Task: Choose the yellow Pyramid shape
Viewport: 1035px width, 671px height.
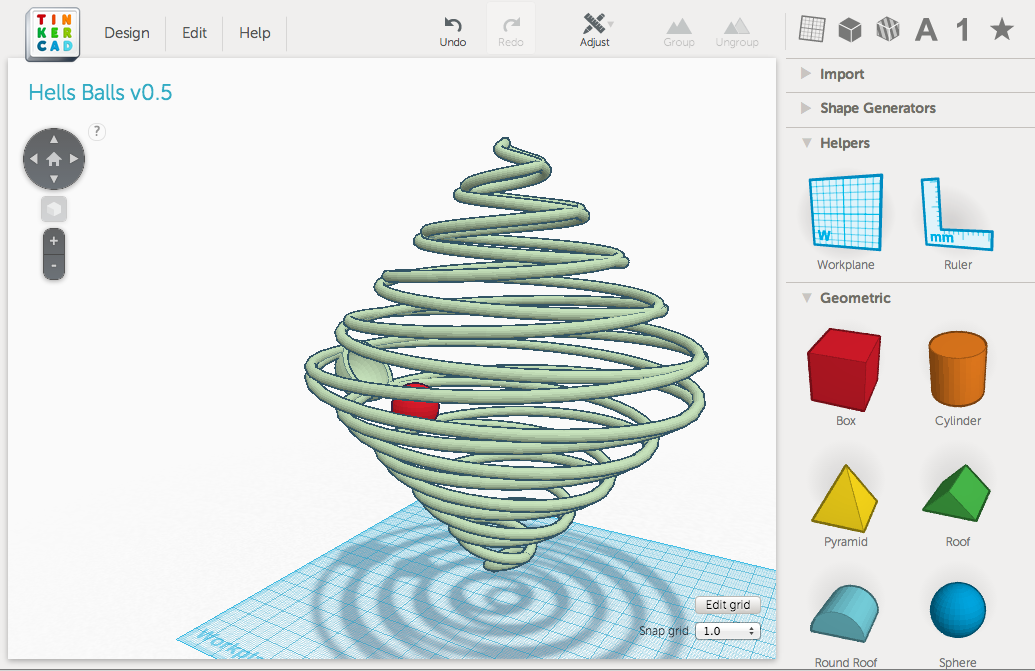Action: click(x=845, y=505)
